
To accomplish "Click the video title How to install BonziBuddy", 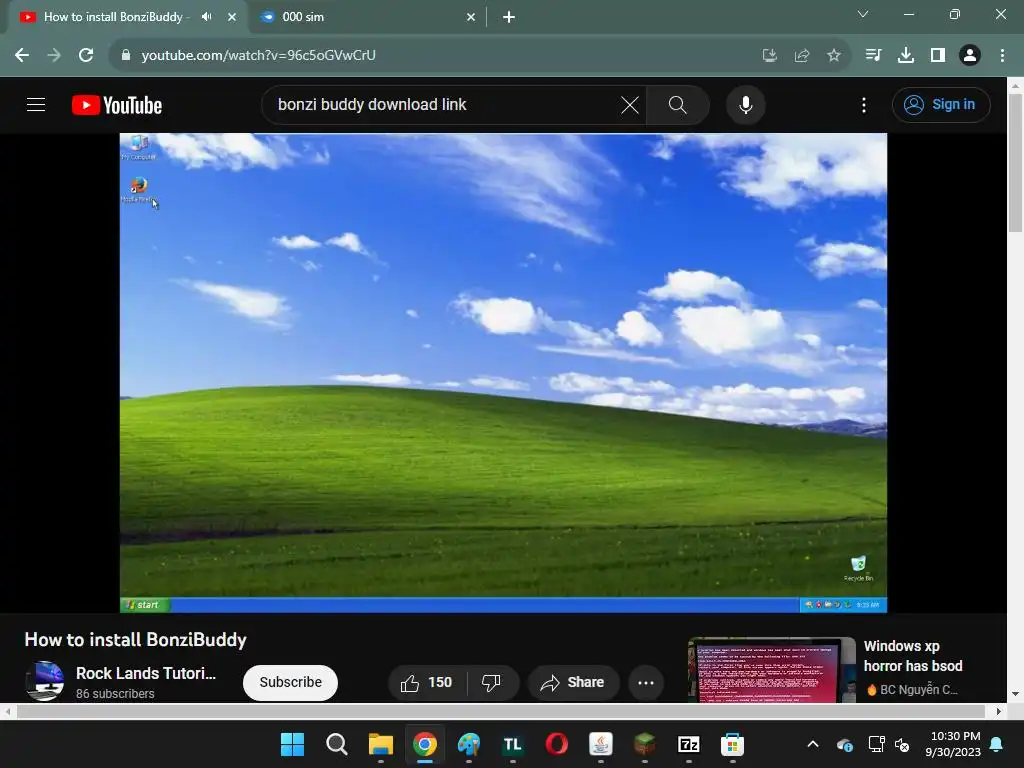I will point(135,640).
